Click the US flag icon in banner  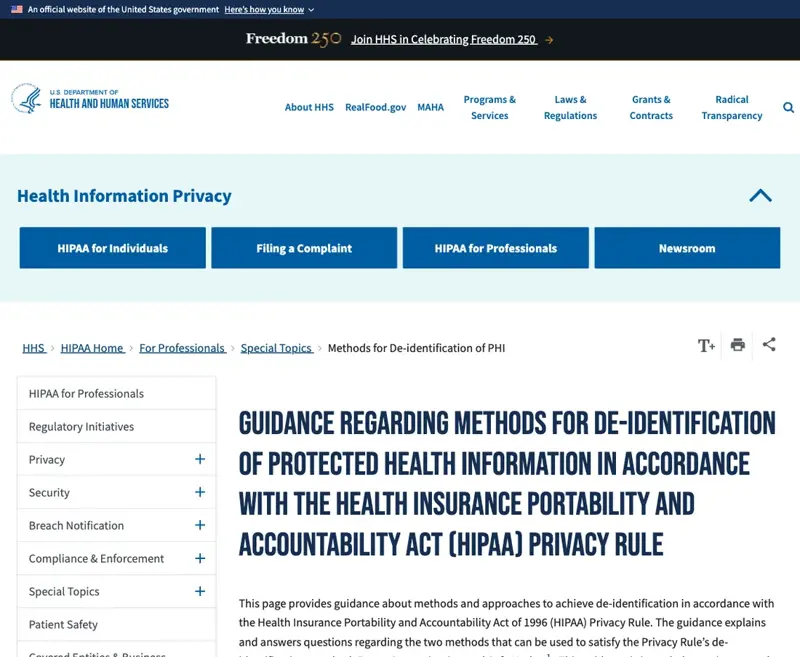[17, 9]
